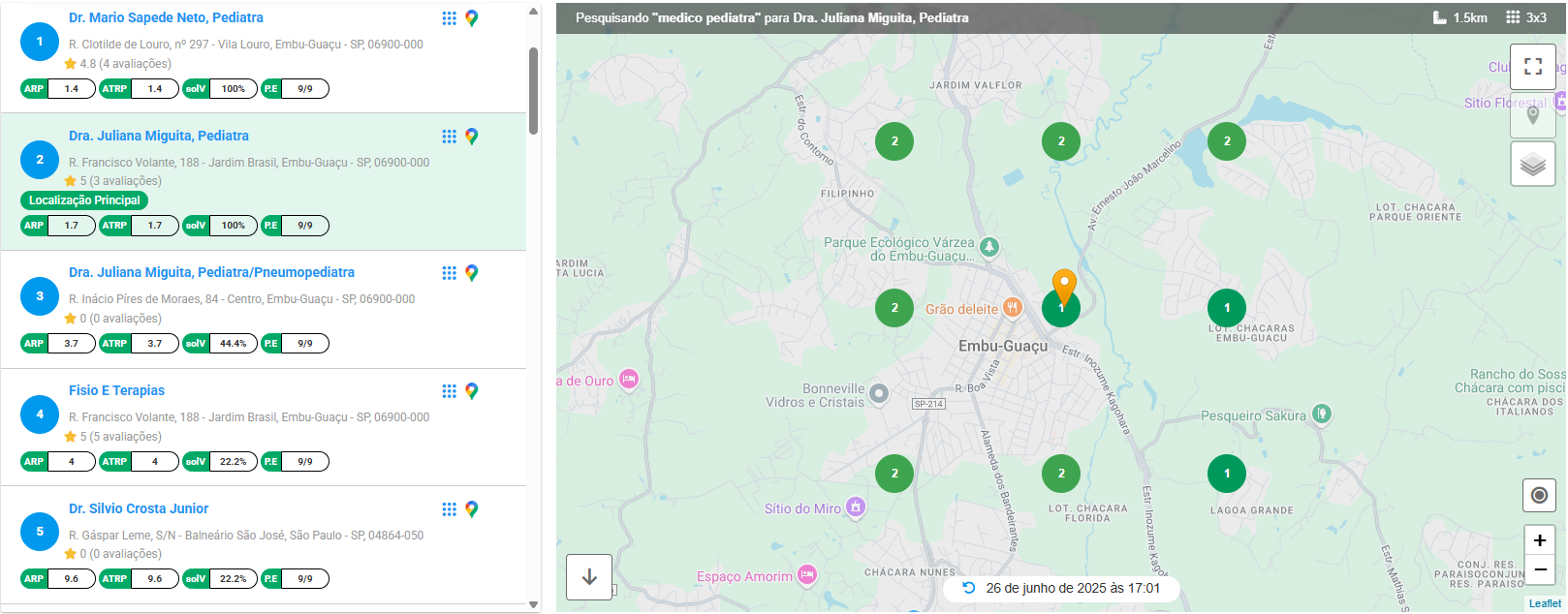Image resolution: width=1568 pixels, height=614 pixels.
Task: Zoom out on the map
Action: (x=1539, y=569)
